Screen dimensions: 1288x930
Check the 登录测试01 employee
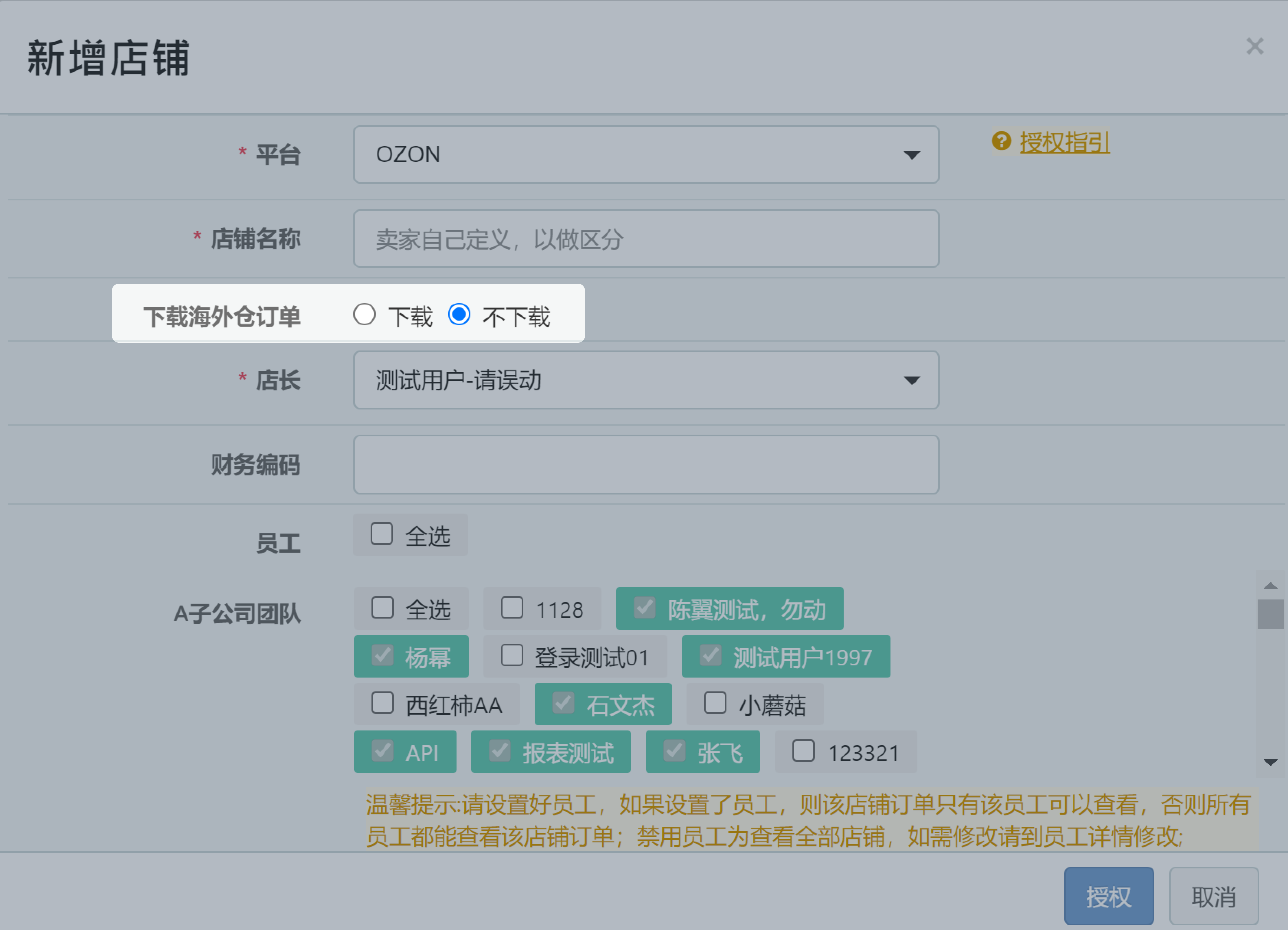point(512,655)
